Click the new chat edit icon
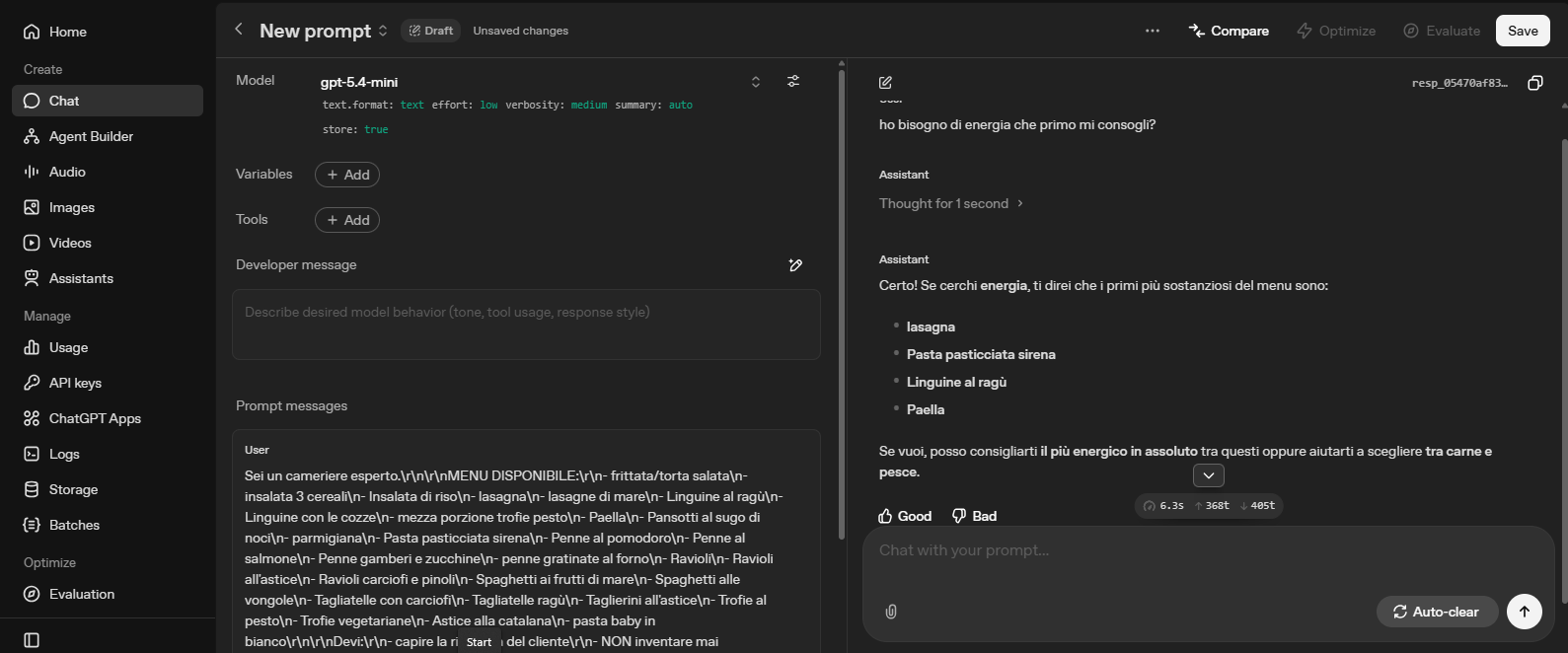Image resolution: width=1568 pixels, height=653 pixels. [885, 83]
